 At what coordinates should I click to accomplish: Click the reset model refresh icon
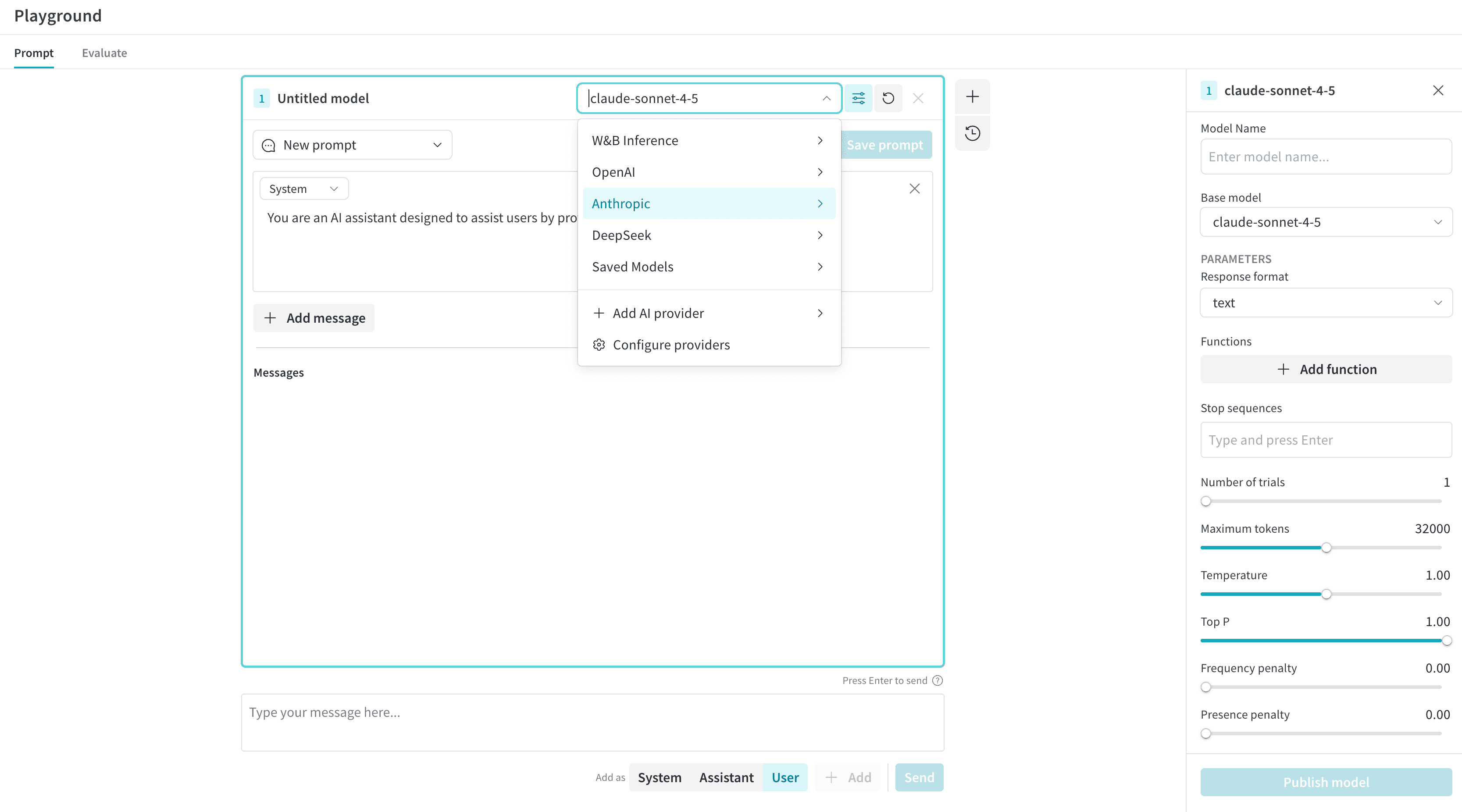[888, 98]
